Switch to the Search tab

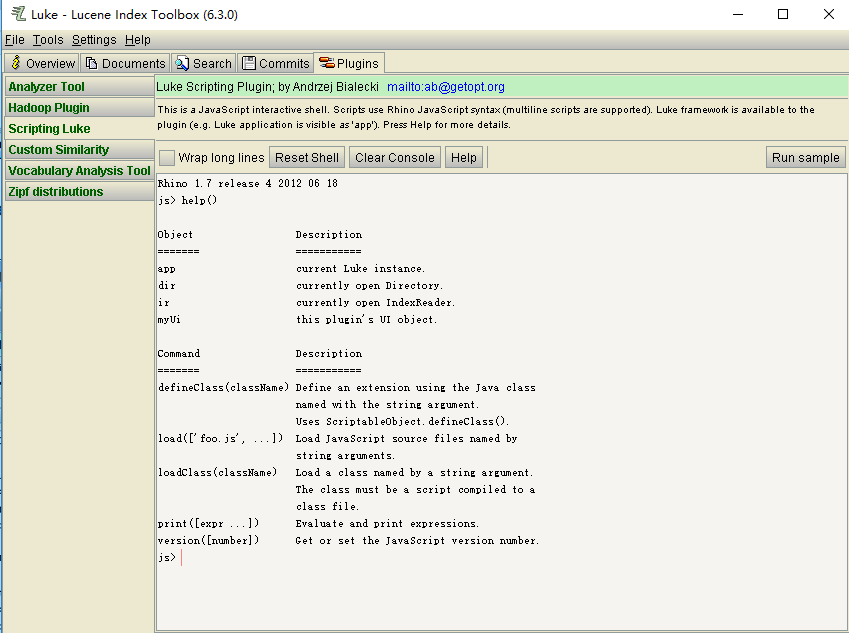[204, 63]
